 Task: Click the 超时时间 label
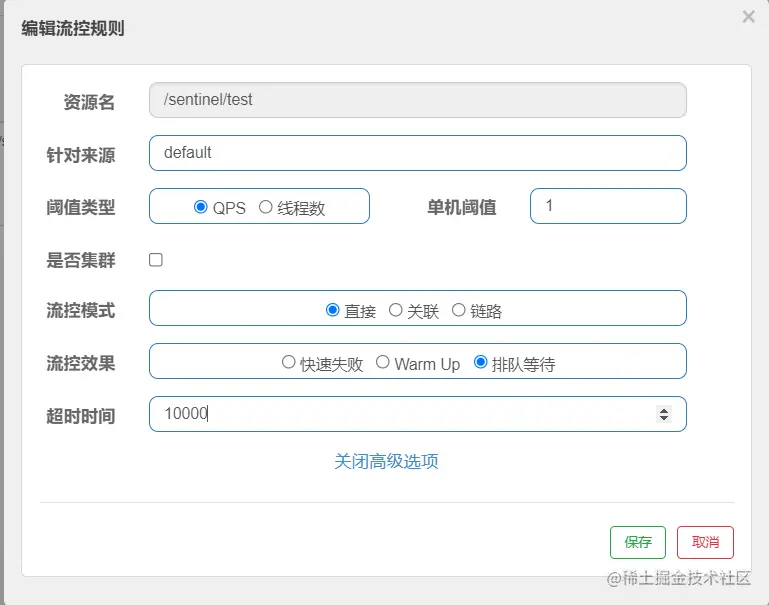[81, 416]
